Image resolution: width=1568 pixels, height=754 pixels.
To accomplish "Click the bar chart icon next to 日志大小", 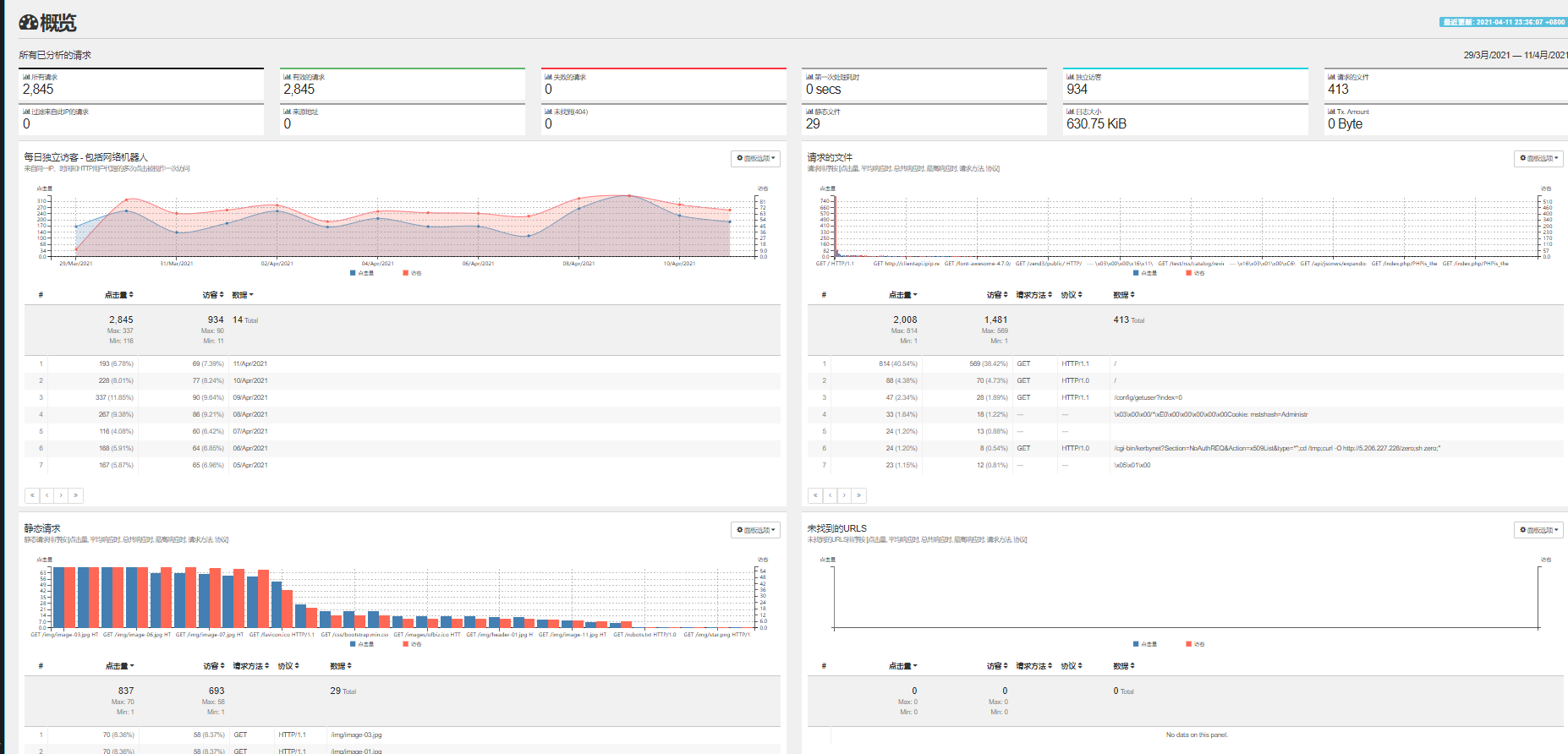I will click(x=1070, y=112).
